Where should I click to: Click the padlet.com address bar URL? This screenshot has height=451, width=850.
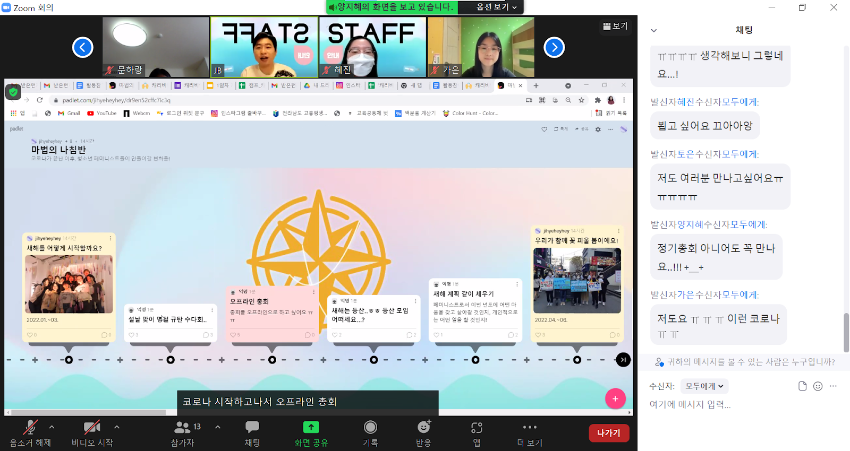tap(117, 100)
